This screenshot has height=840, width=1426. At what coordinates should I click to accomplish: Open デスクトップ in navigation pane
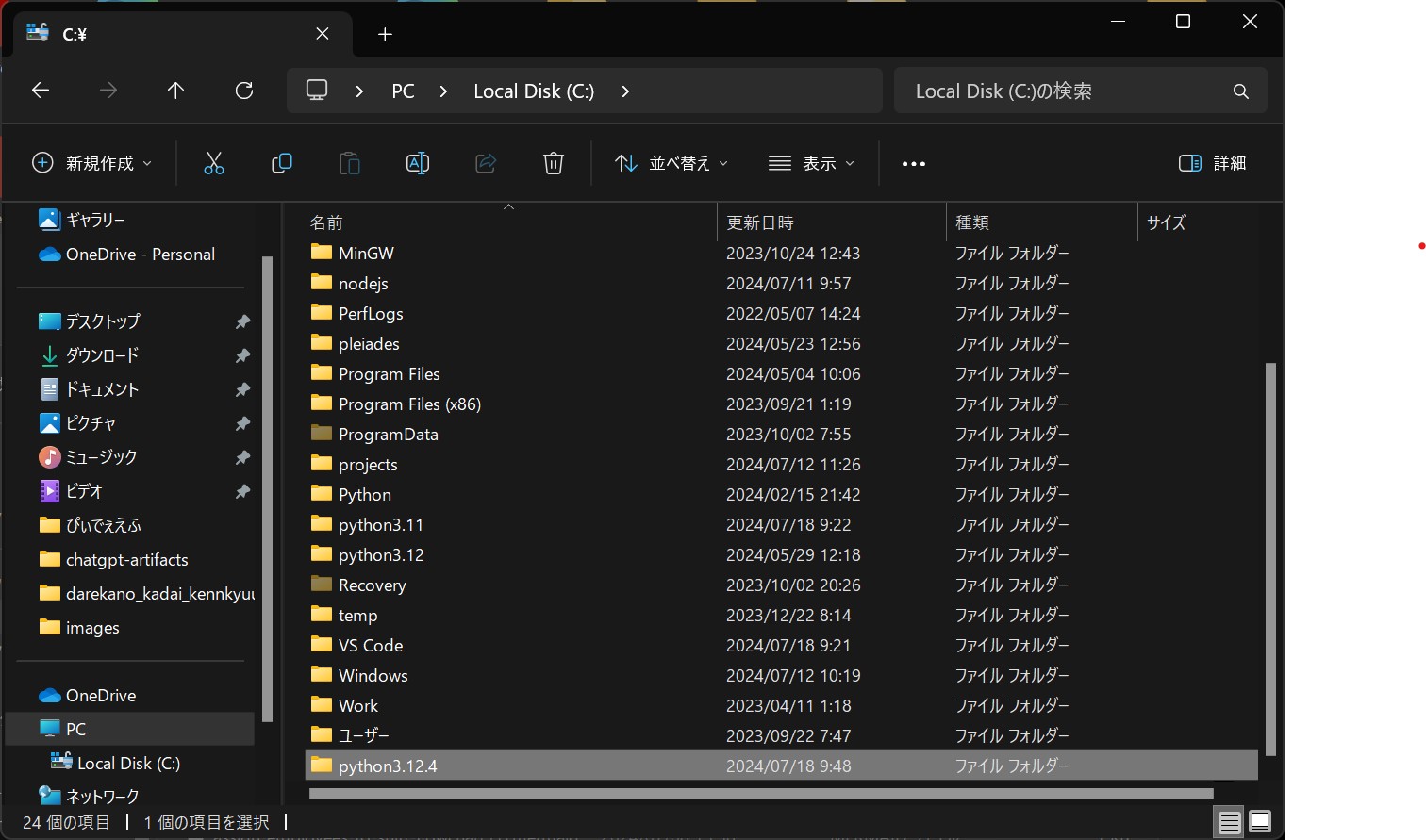[104, 321]
